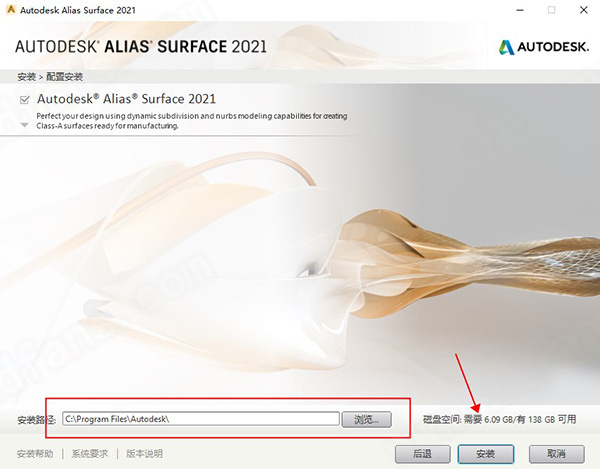Minimize the installer window
Screen dimensions: 600x469
(520, 10)
